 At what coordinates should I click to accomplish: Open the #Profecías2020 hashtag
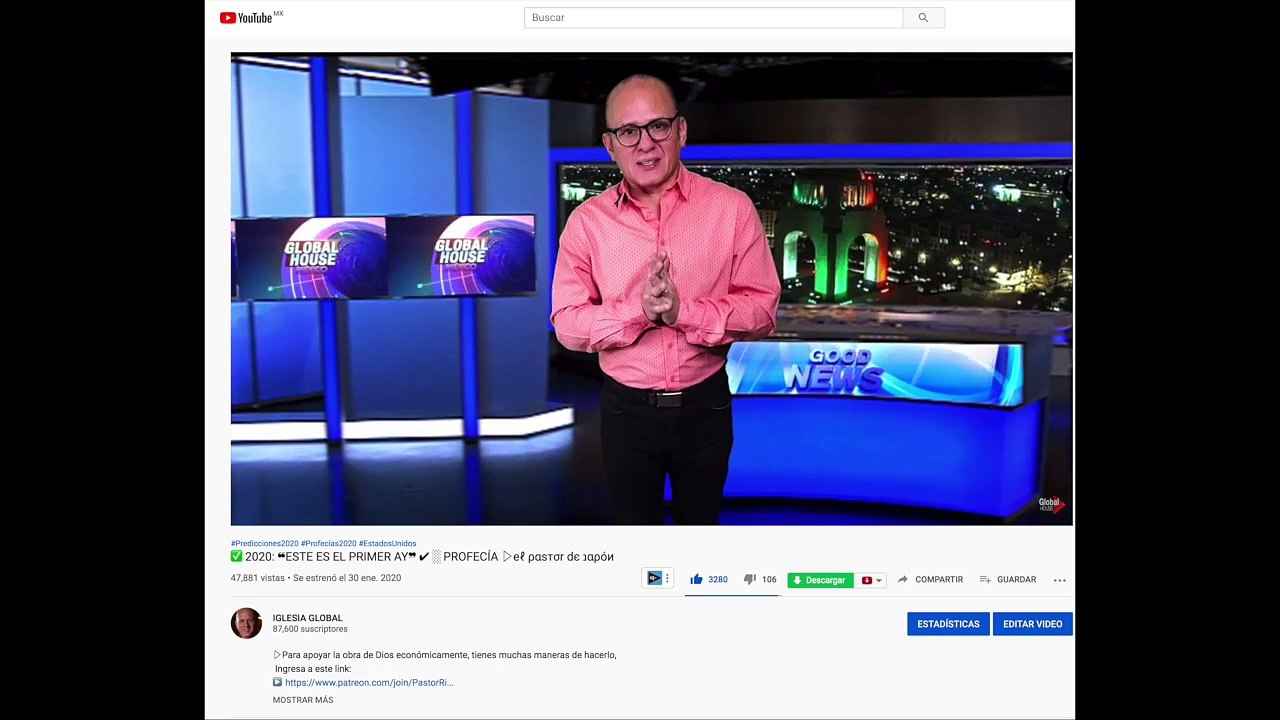click(x=329, y=544)
